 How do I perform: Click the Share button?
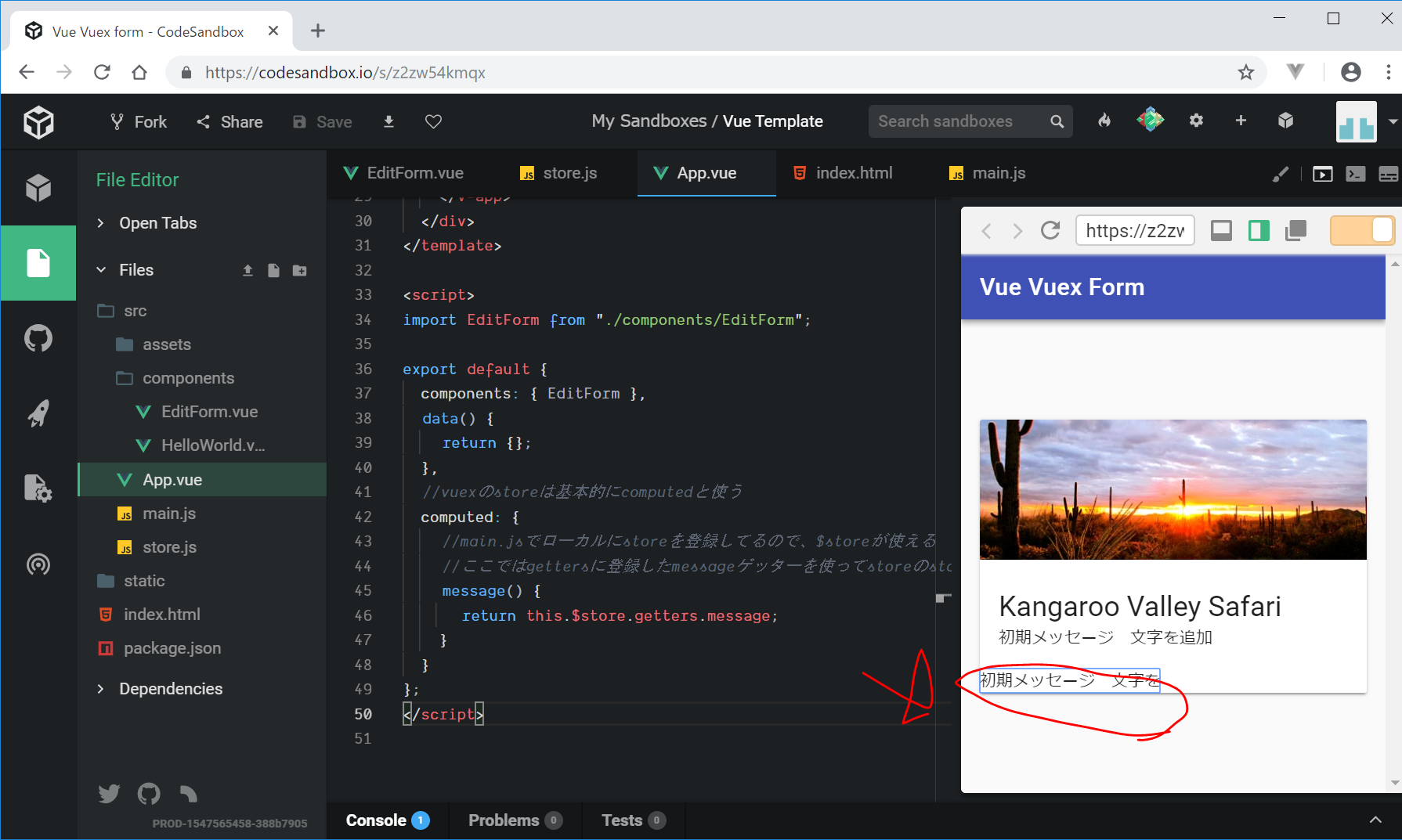(x=229, y=121)
